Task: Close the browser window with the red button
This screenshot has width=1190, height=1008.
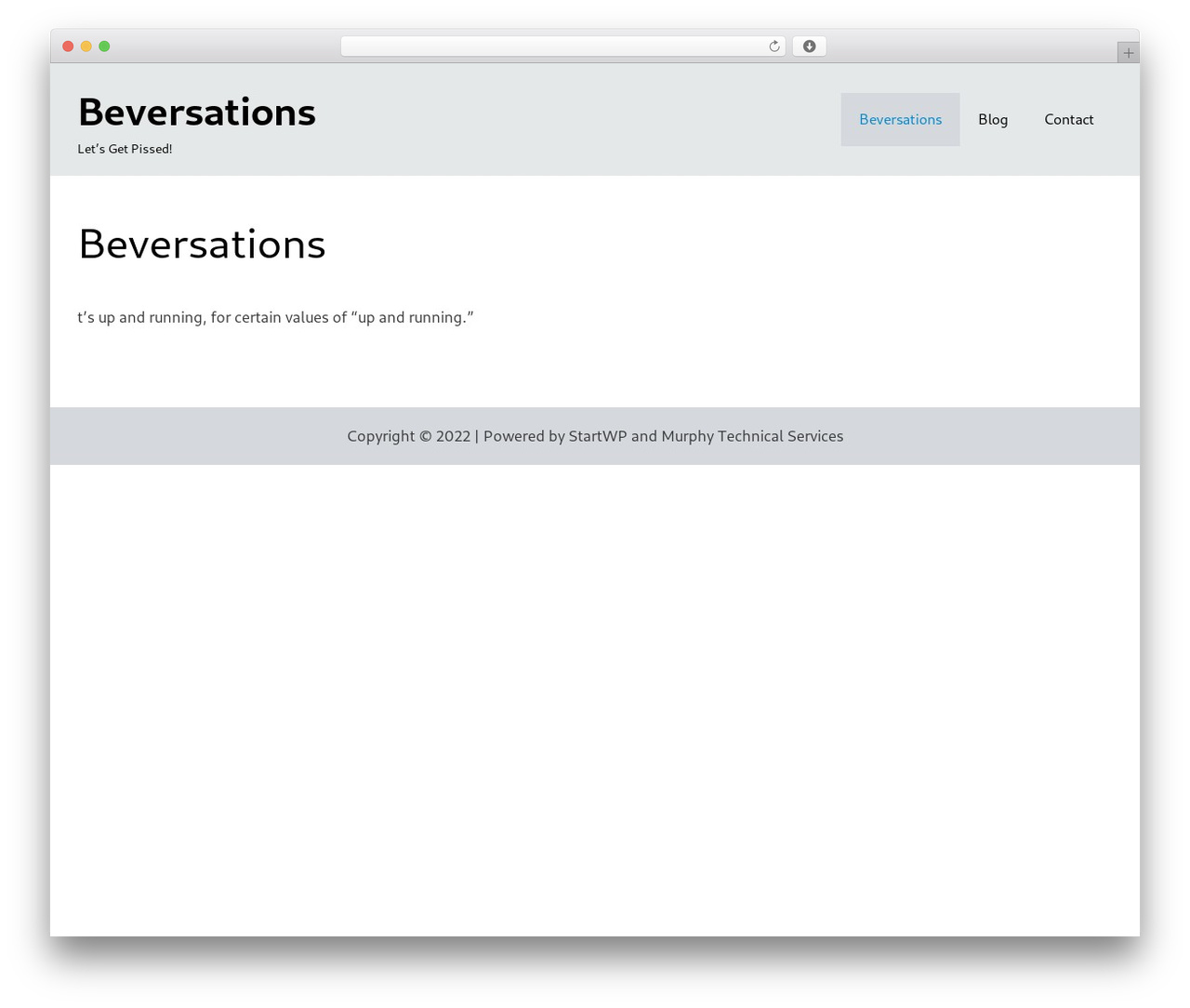Action: click(x=68, y=46)
